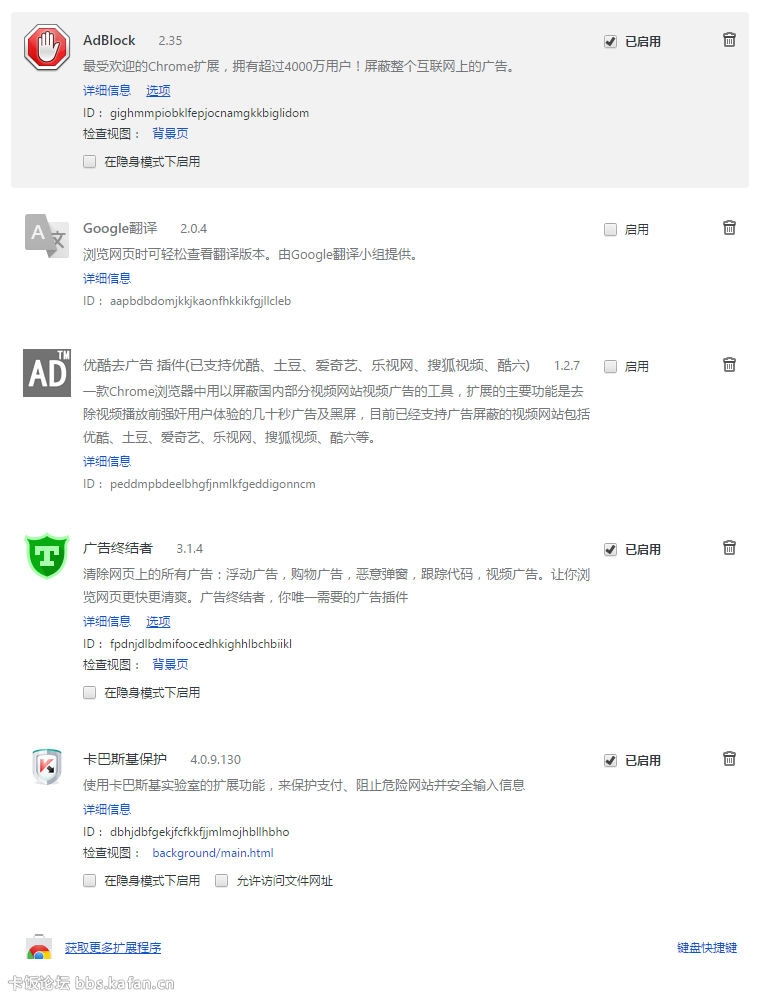Image resolution: width=768 pixels, height=999 pixels.
Task: Click Google翻译 version 2.0.4
Action: click(x=193, y=229)
